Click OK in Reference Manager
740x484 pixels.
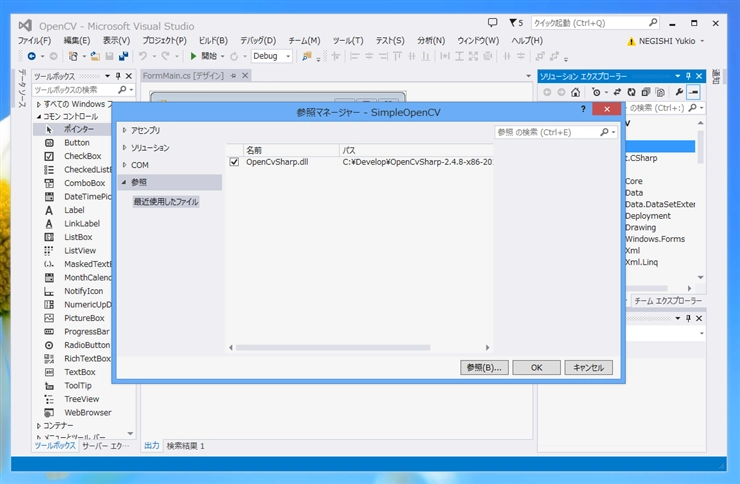point(537,367)
